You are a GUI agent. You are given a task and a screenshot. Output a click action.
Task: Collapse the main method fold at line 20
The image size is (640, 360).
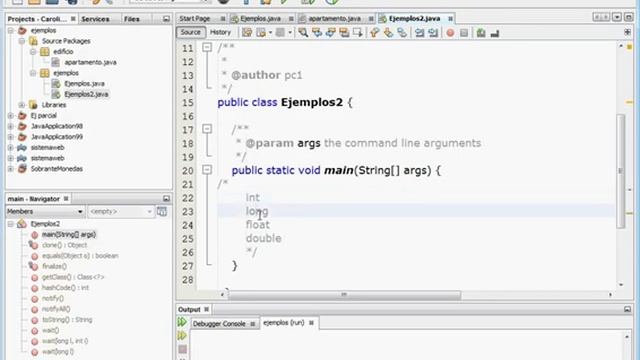(x=207, y=170)
